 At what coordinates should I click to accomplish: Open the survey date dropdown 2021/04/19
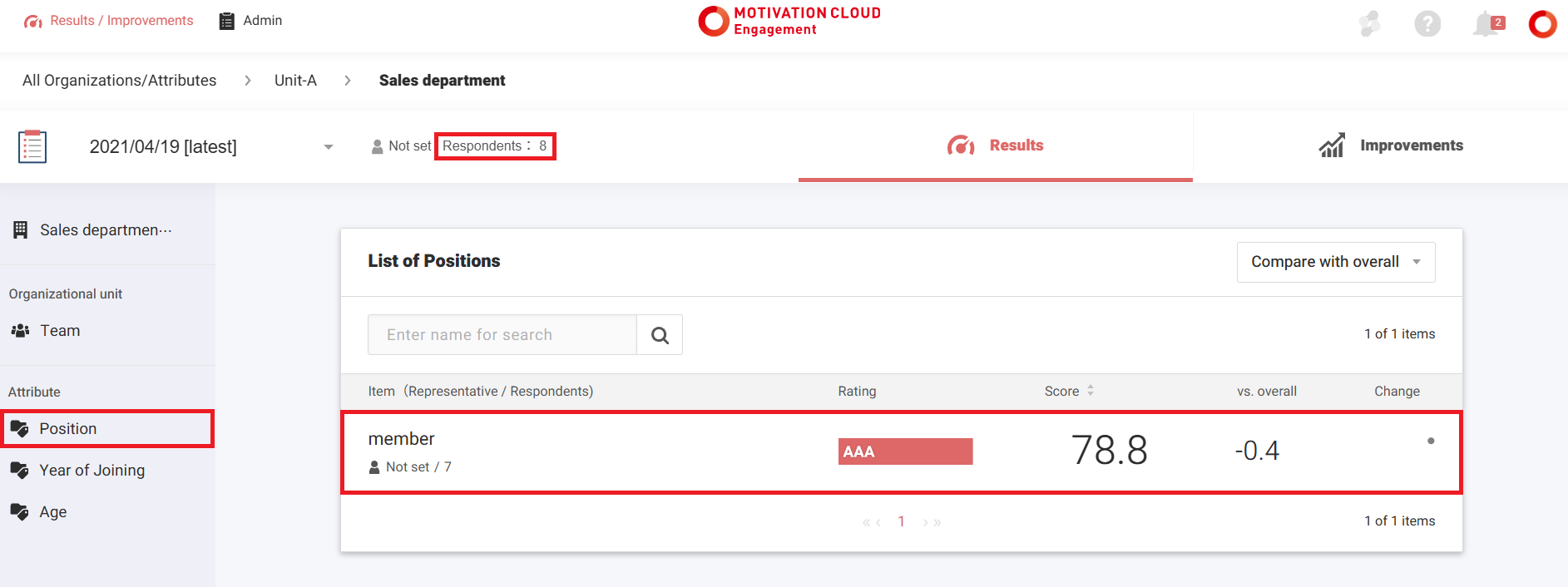pyautogui.click(x=210, y=147)
